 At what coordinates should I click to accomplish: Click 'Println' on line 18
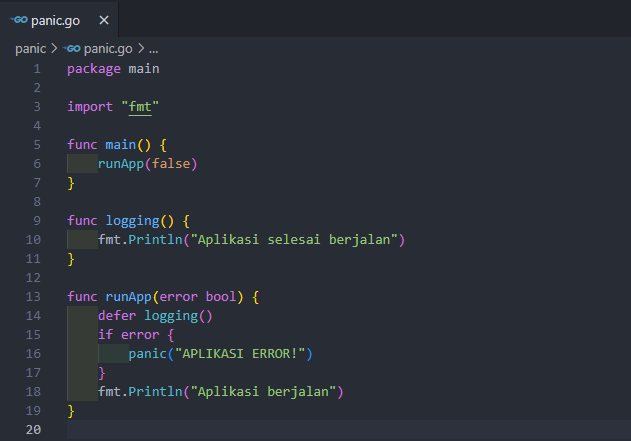coord(155,392)
